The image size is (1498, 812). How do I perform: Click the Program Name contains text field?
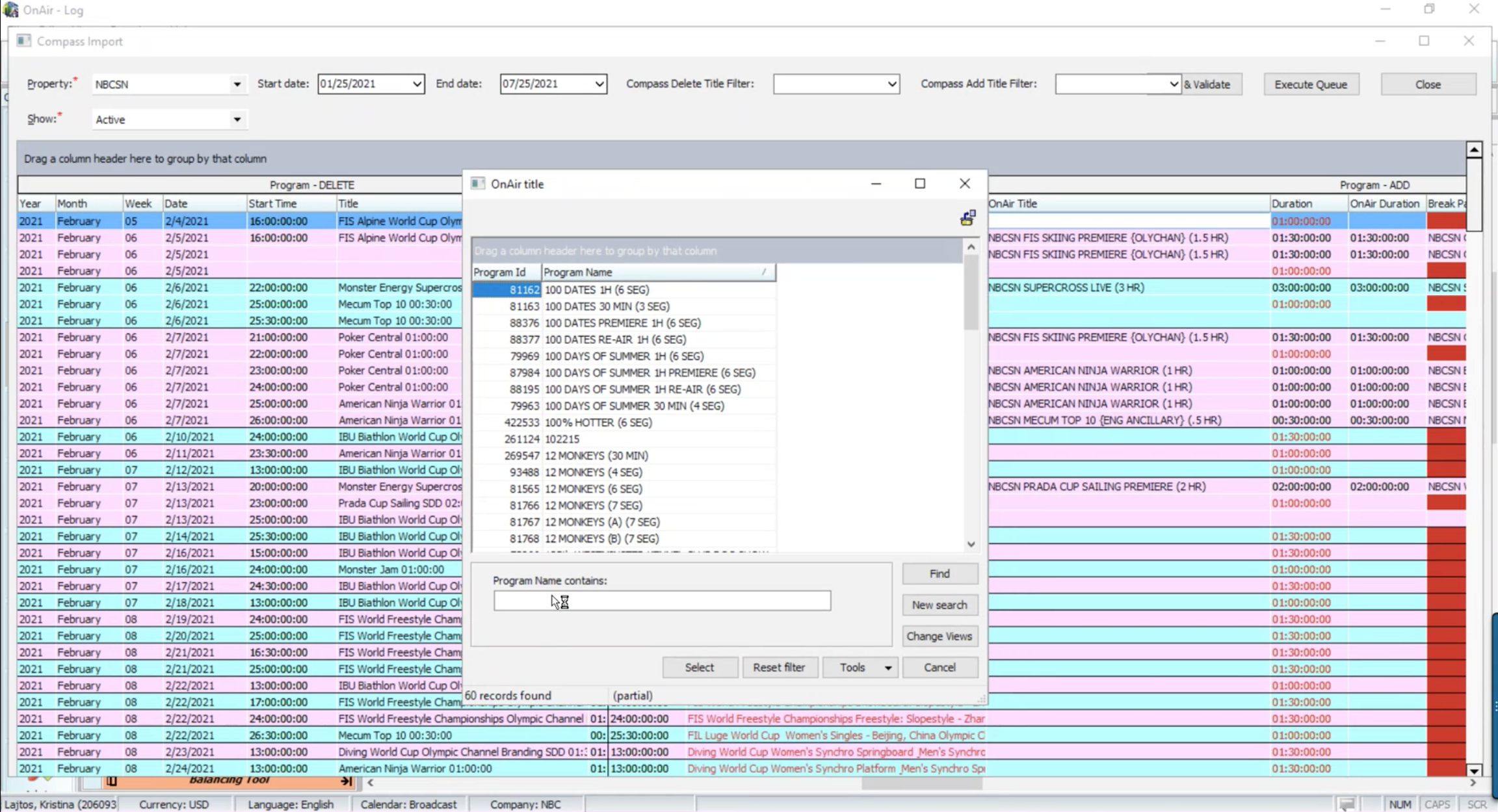(661, 601)
